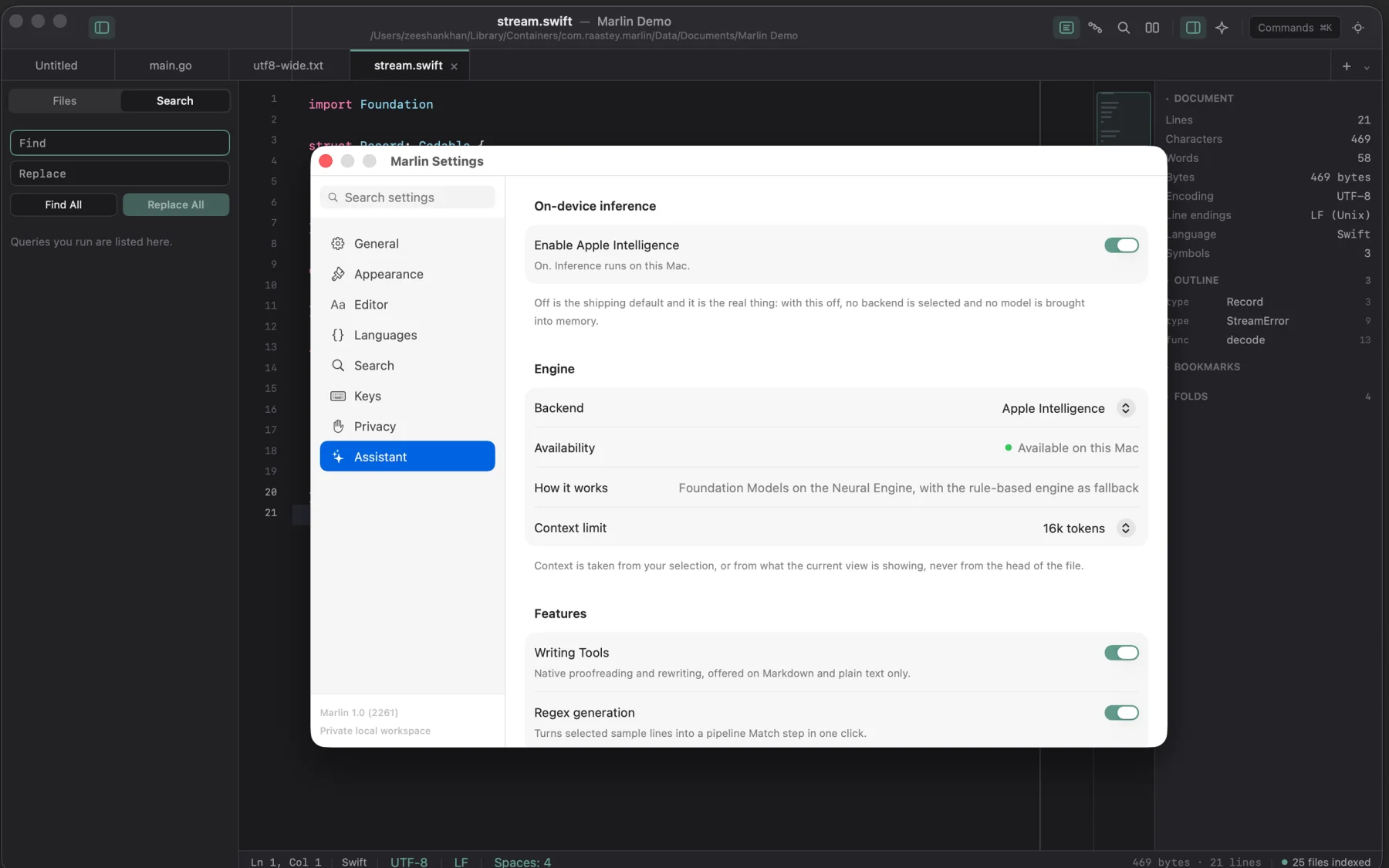Image resolution: width=1389 pixels, height=868 pixels.
Task: Click the Line endings LF (Unix) value
Action: pos(1340,215)
